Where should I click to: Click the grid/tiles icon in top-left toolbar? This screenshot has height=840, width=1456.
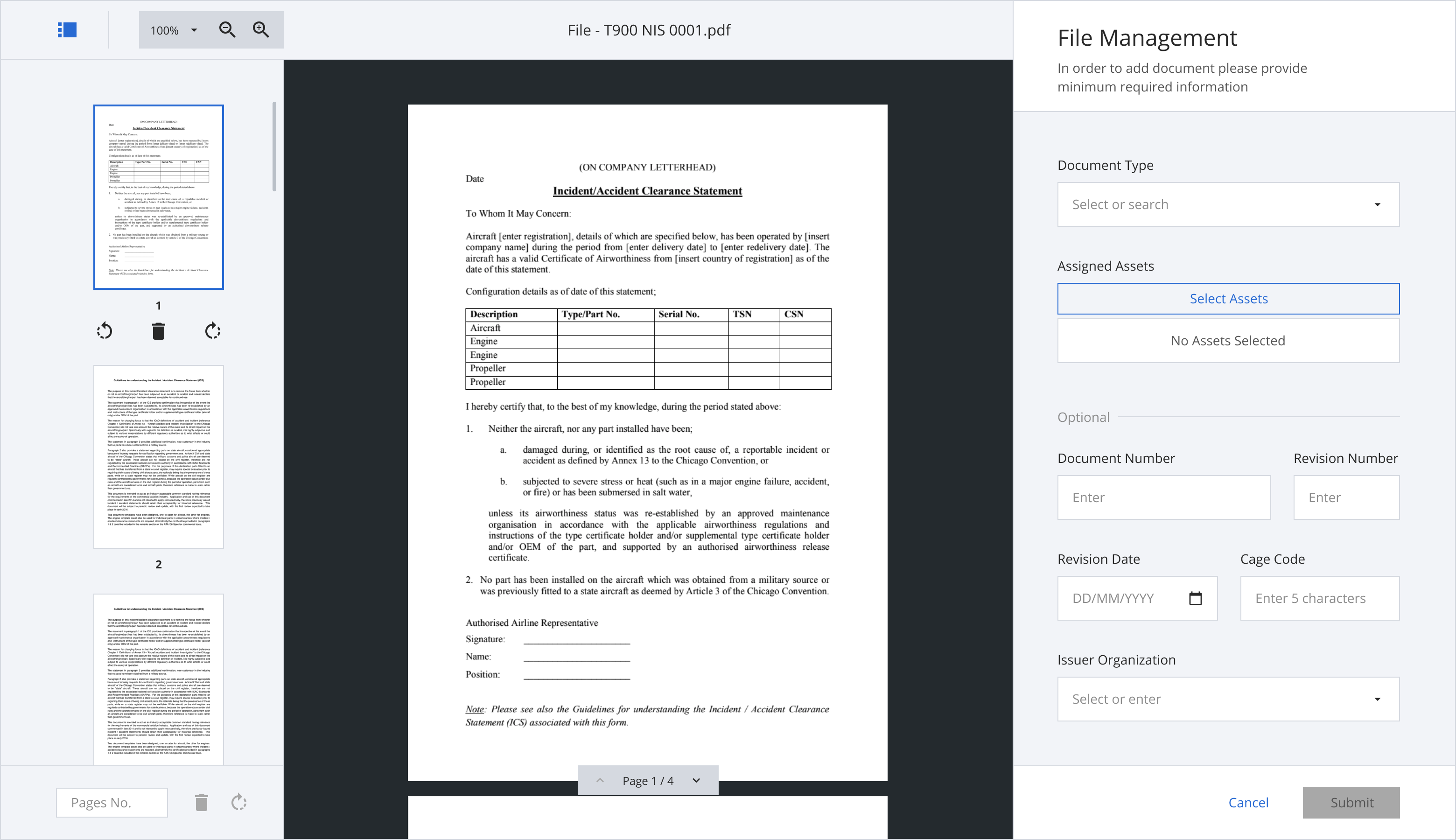pyautogui.click(x=67, y=29)
